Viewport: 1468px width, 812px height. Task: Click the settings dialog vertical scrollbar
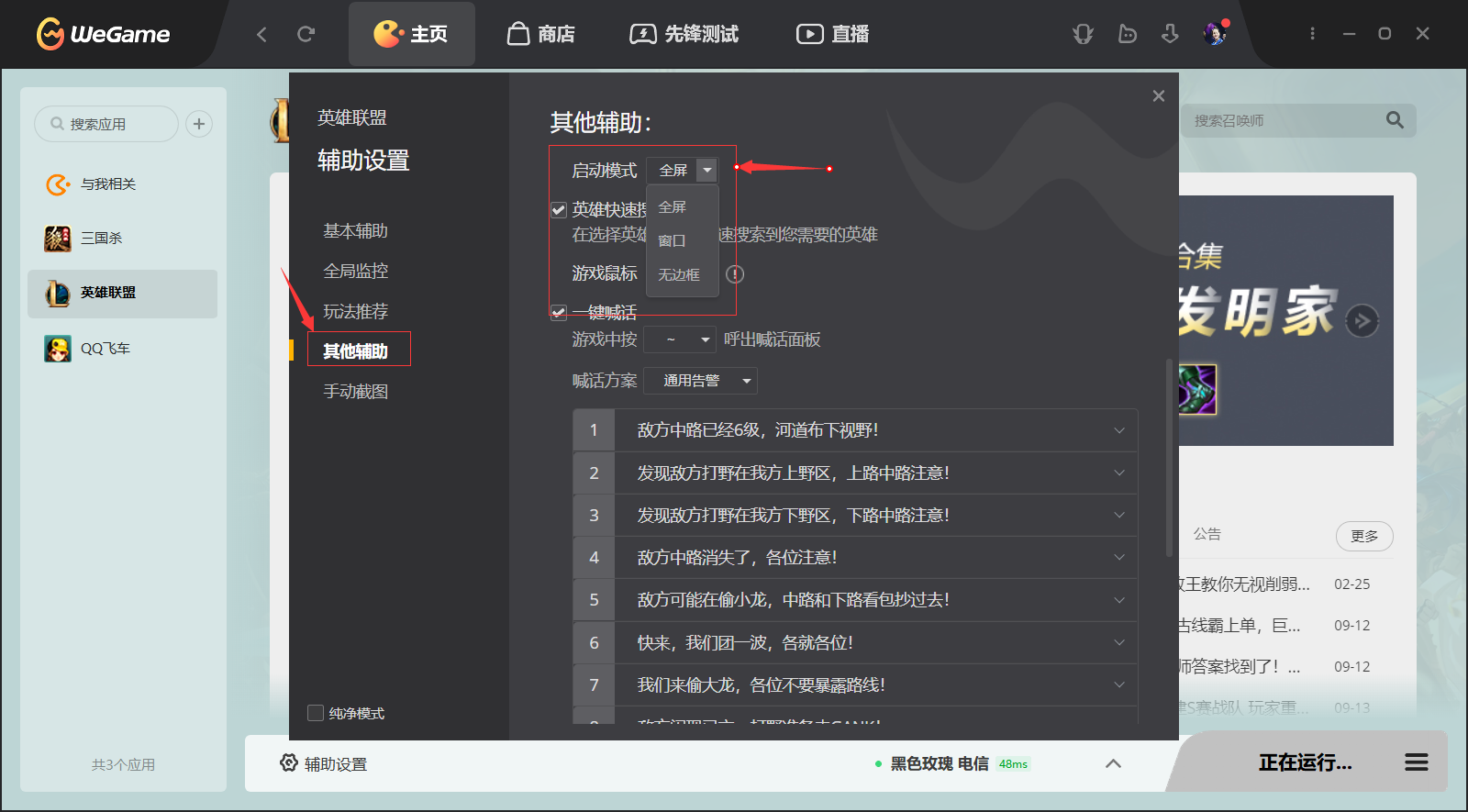coord(1169,457)
